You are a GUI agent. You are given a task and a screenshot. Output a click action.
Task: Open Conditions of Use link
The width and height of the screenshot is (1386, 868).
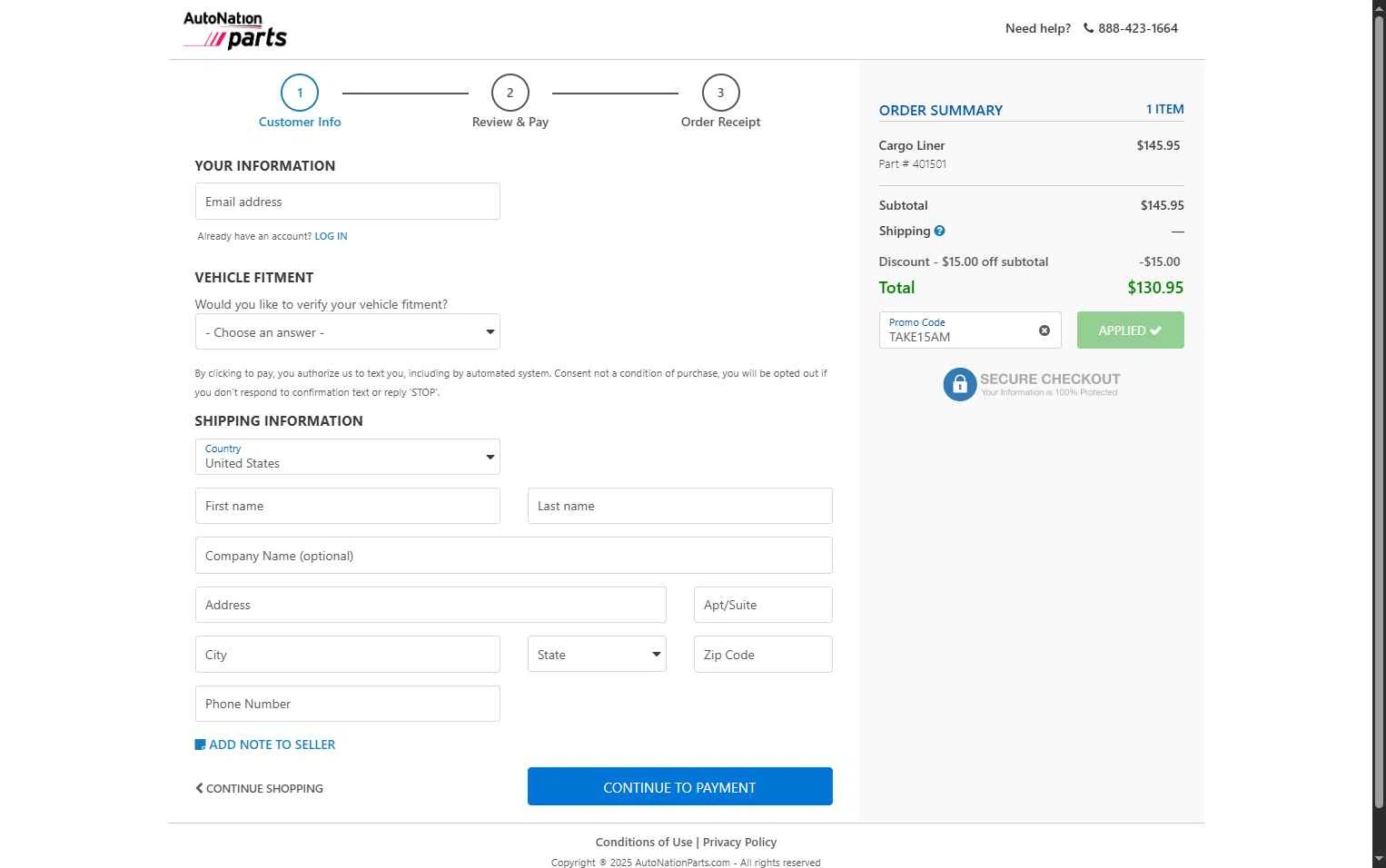tap(643, 843)
